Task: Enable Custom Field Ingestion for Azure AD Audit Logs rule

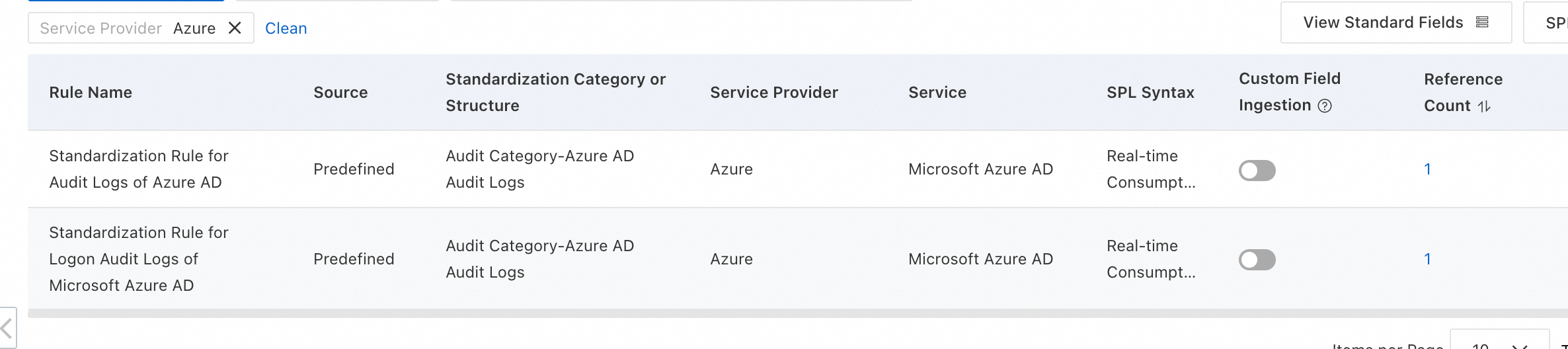Action: click(1257, 170)
